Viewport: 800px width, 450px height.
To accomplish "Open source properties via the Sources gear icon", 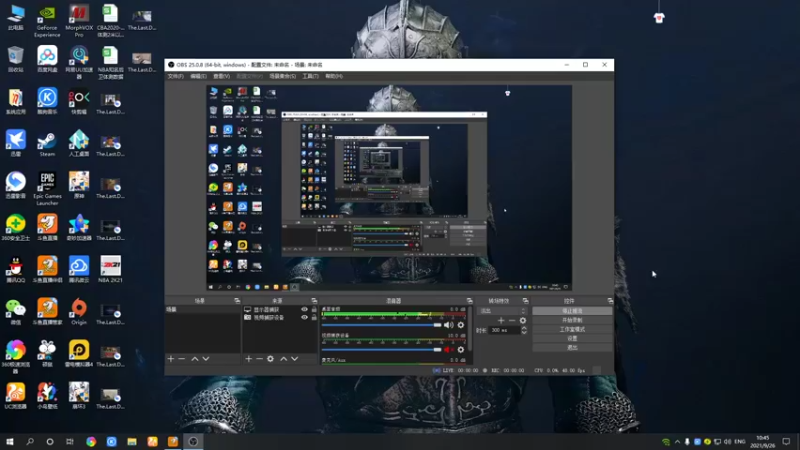I will tap(270, 359).
